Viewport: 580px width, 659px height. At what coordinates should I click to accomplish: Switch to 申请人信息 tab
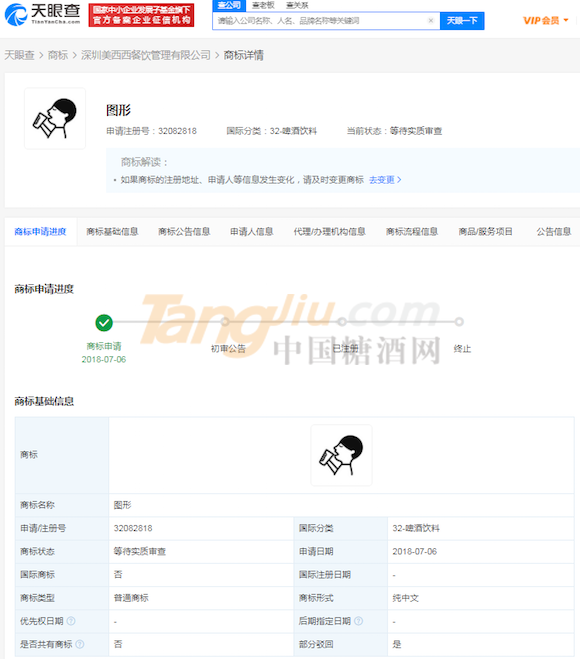point(252,232)
